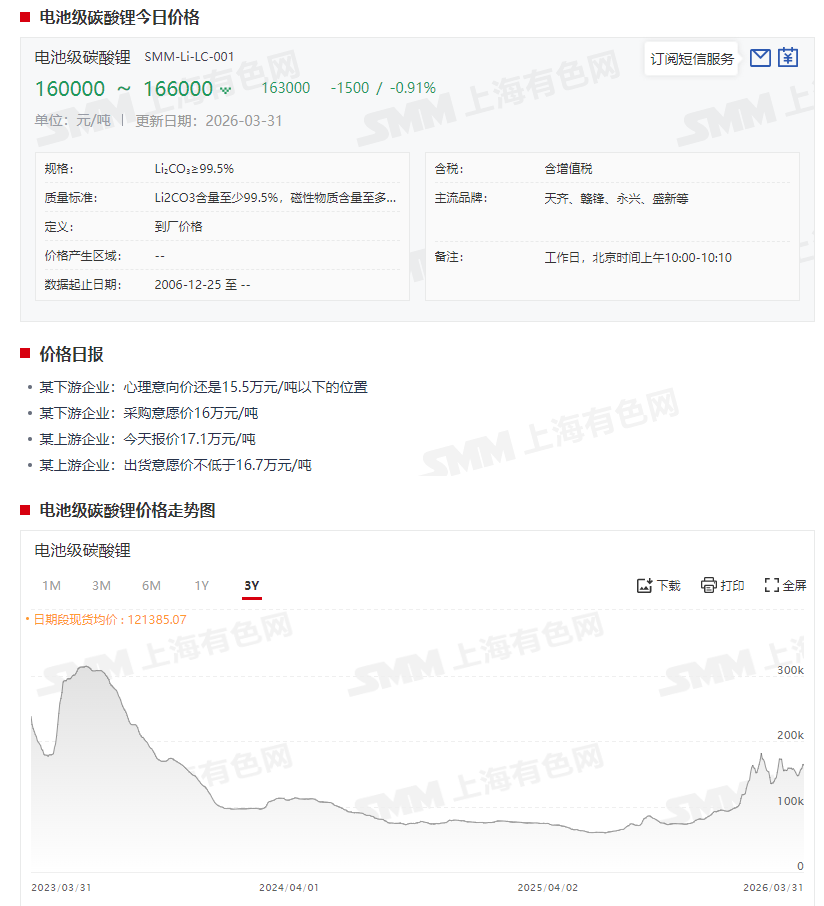Click the spec value Li₂CO₃≥99.5%
This screenshot has height=906, width=824.
click(x=194, y=169)
